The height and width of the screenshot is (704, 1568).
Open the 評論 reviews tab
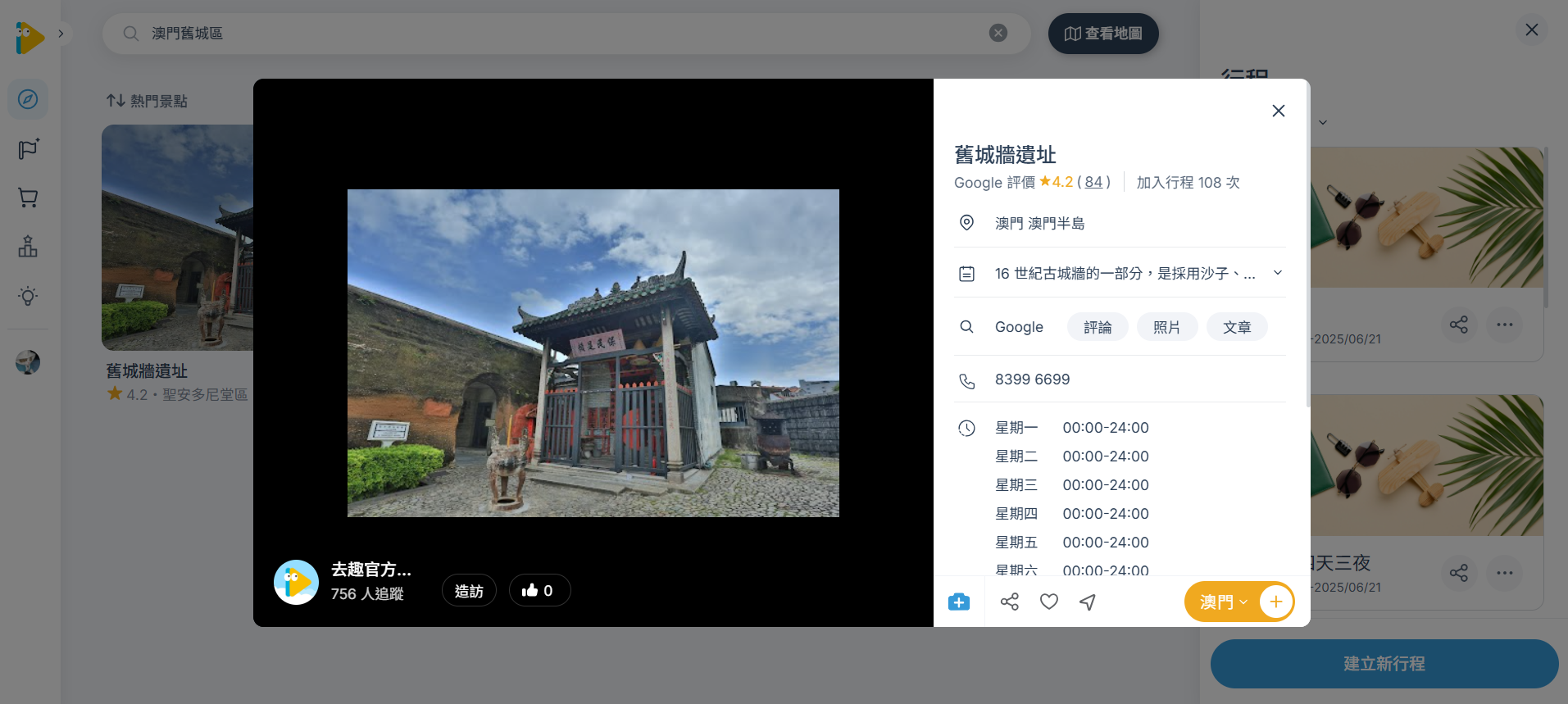(1098, 327)
